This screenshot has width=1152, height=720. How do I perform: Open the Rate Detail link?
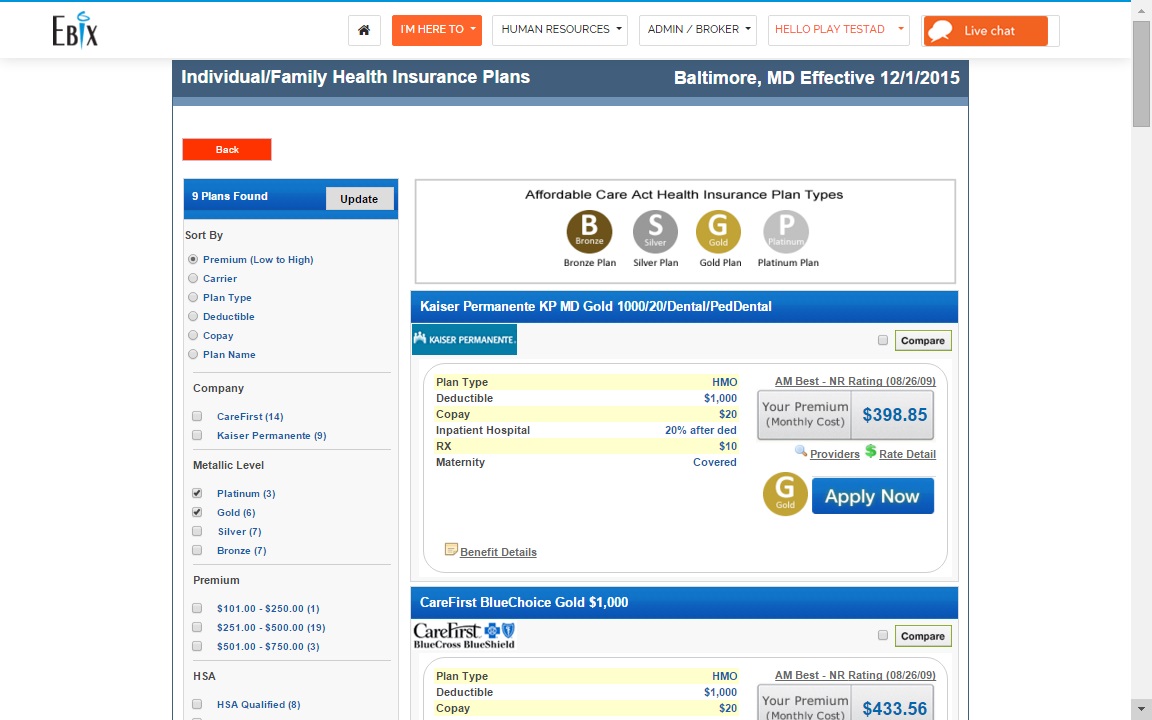coord(907,454)
